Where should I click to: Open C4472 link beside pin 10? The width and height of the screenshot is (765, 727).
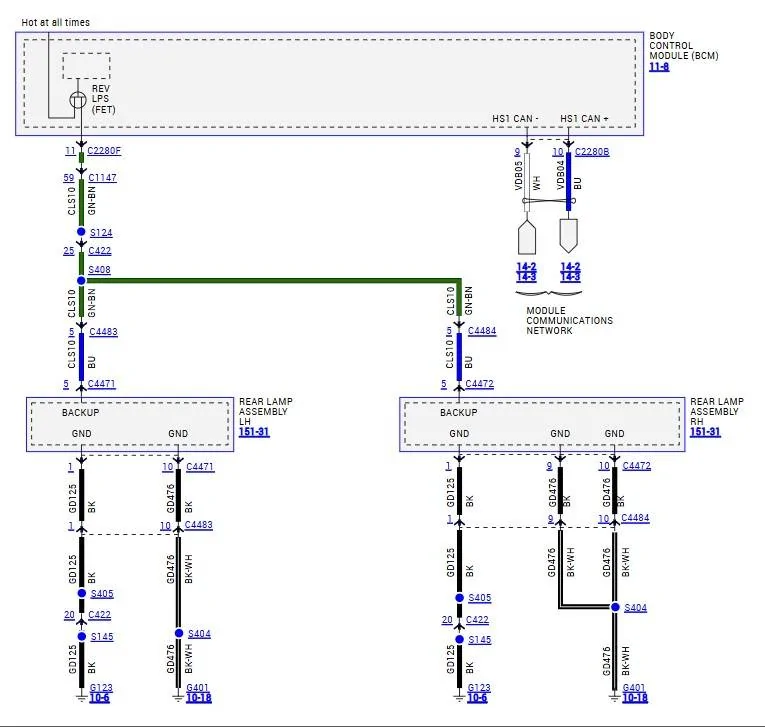tap(637, 466)
